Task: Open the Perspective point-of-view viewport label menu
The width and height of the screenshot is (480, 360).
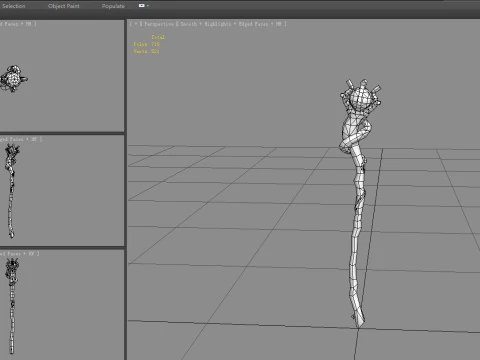Action: point(159,24)
